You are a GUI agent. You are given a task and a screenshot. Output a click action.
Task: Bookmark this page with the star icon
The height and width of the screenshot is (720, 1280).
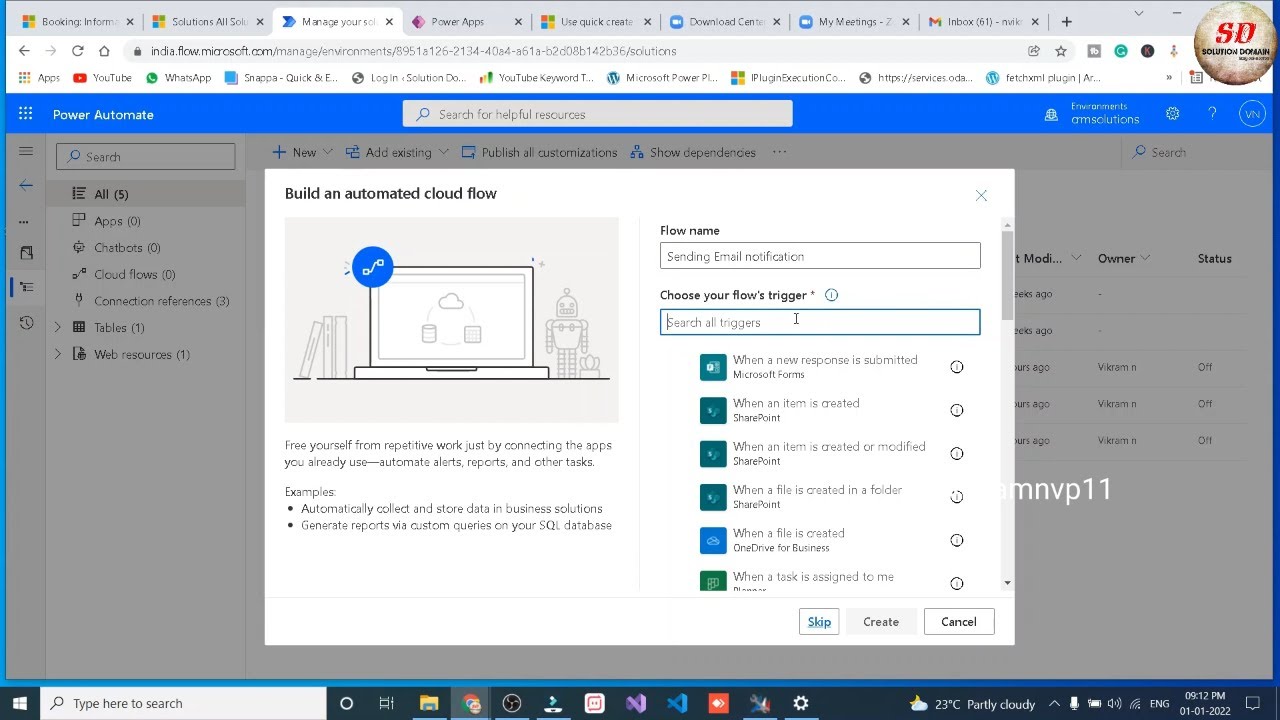(x=1061, y=51)
